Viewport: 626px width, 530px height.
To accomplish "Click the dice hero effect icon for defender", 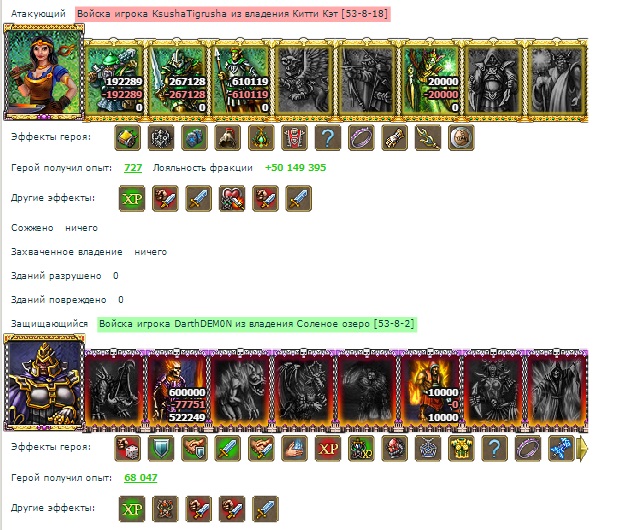I will (x=127, y=448).
